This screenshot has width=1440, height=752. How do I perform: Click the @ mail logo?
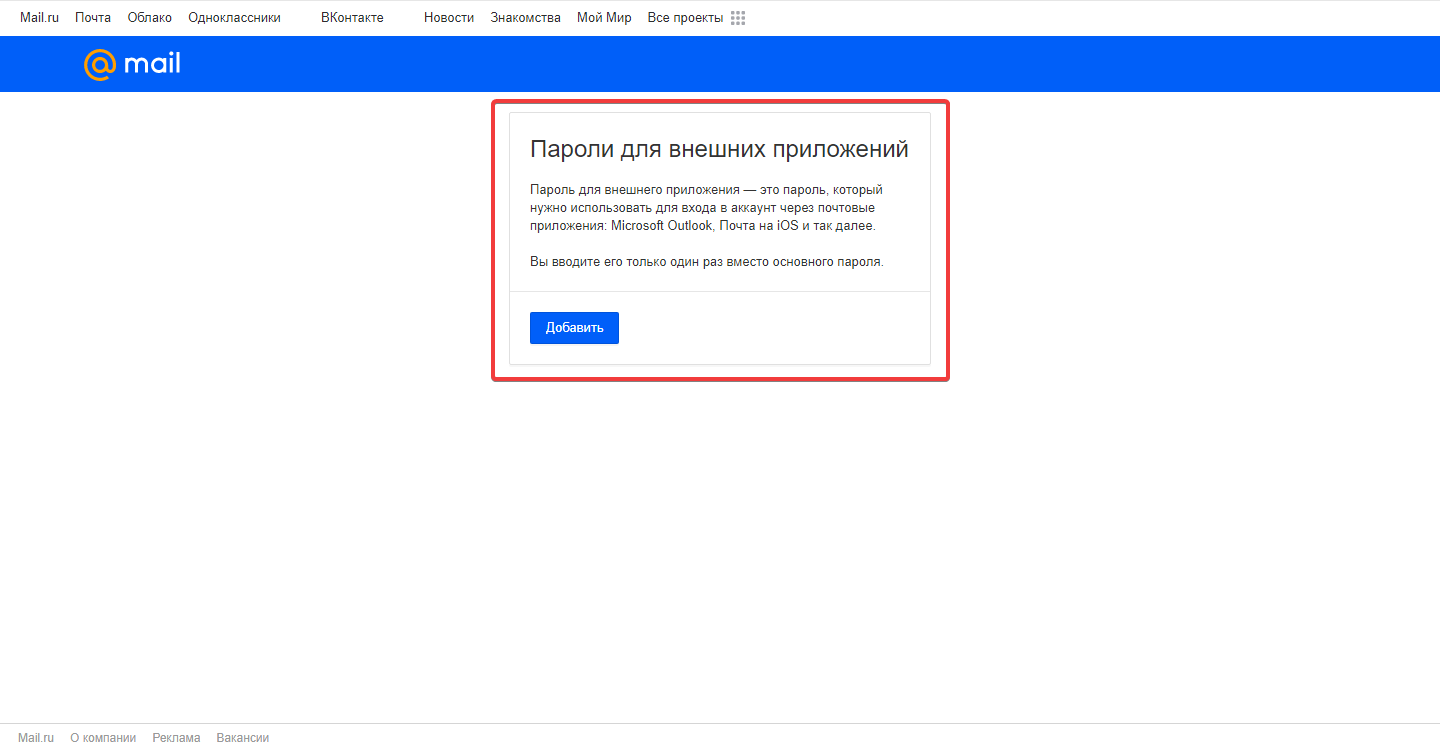coord(132,65)
